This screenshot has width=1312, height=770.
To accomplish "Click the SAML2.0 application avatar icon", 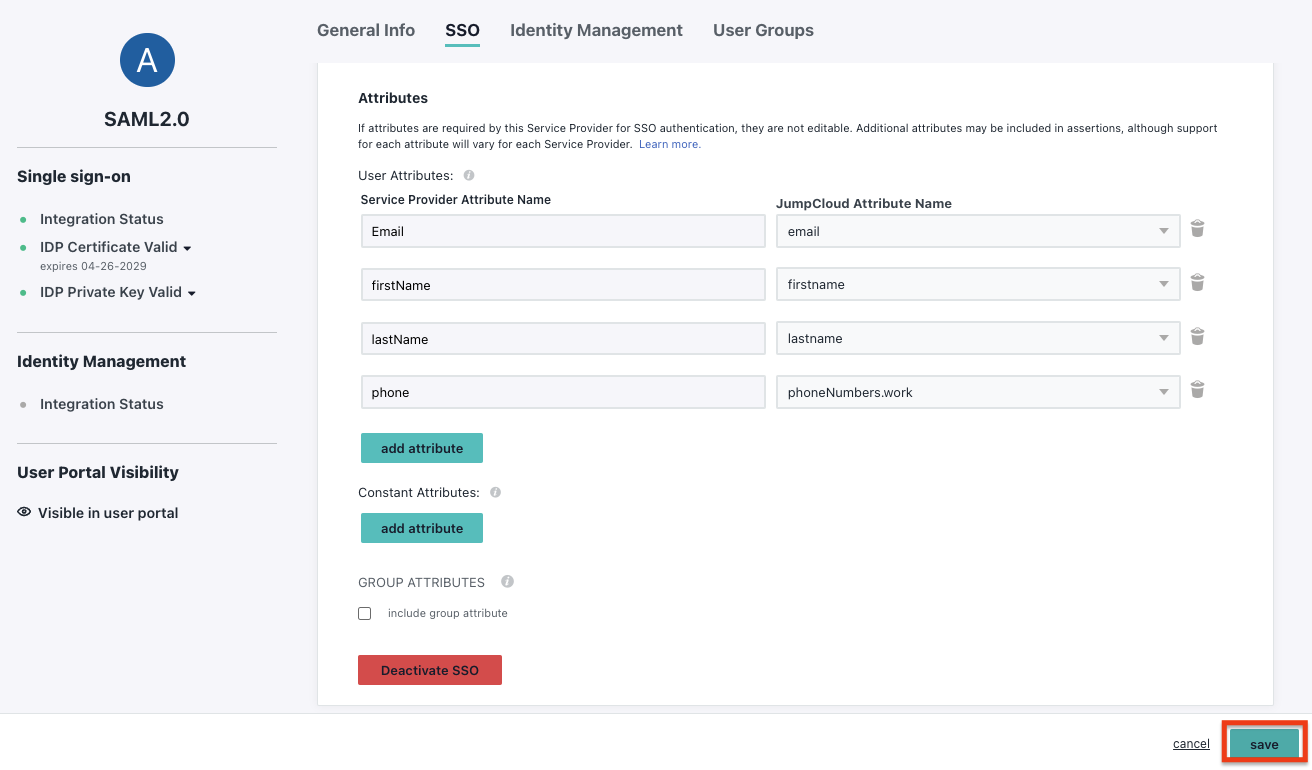I will click(147, 60).
